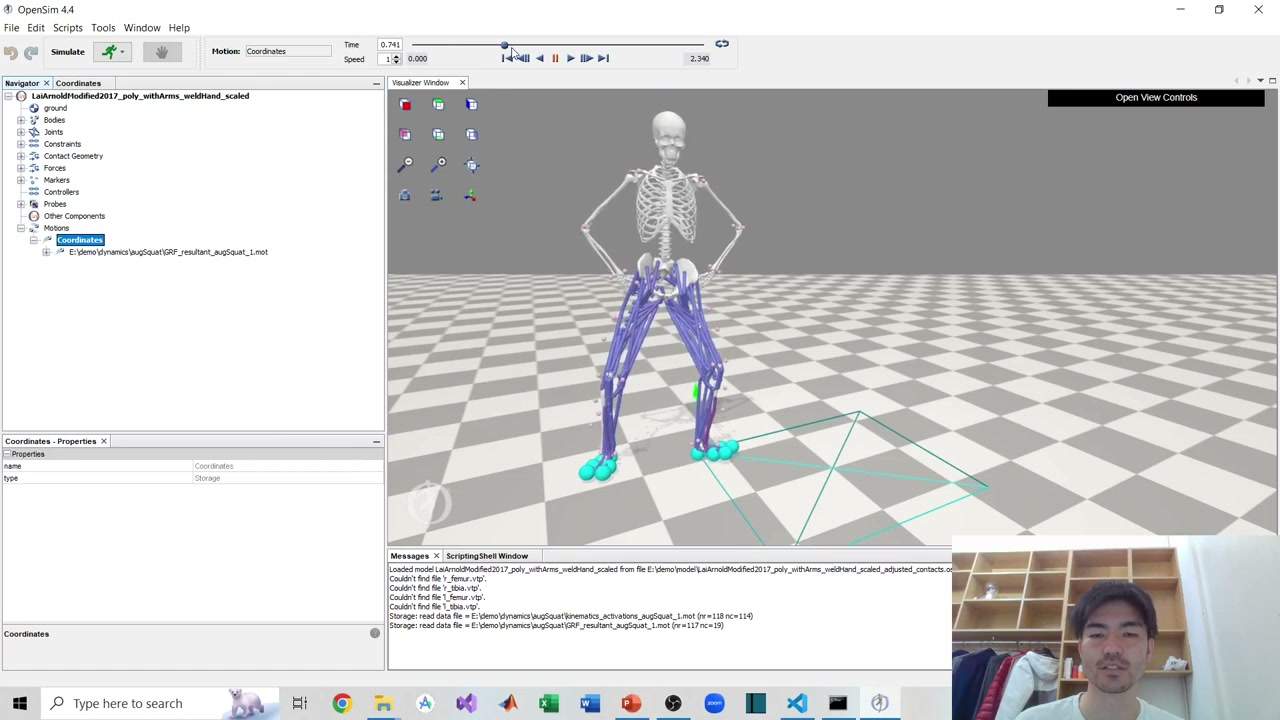Zoom out in the visualizer
Image resolution: width=1280 pixels, height=720 pixels.
(x=406, y=164)
